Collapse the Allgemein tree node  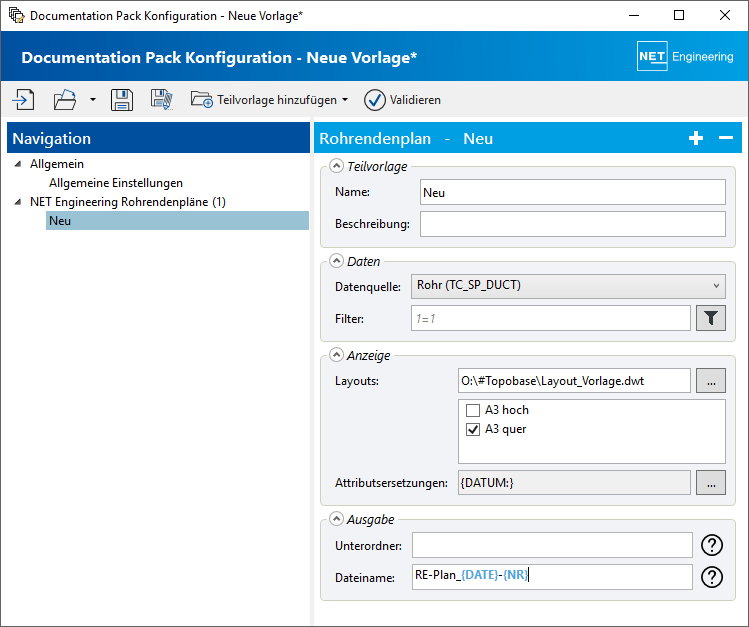point(18,164)
